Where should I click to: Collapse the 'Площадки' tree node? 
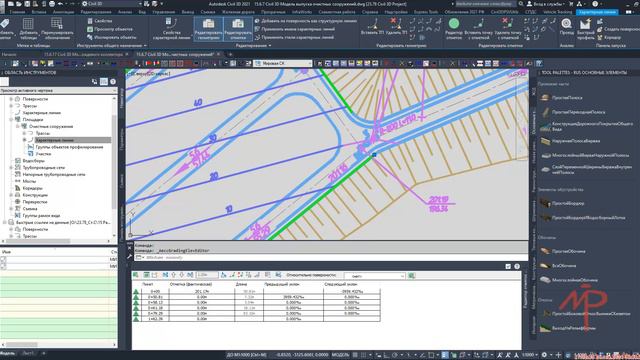(11, 120)
